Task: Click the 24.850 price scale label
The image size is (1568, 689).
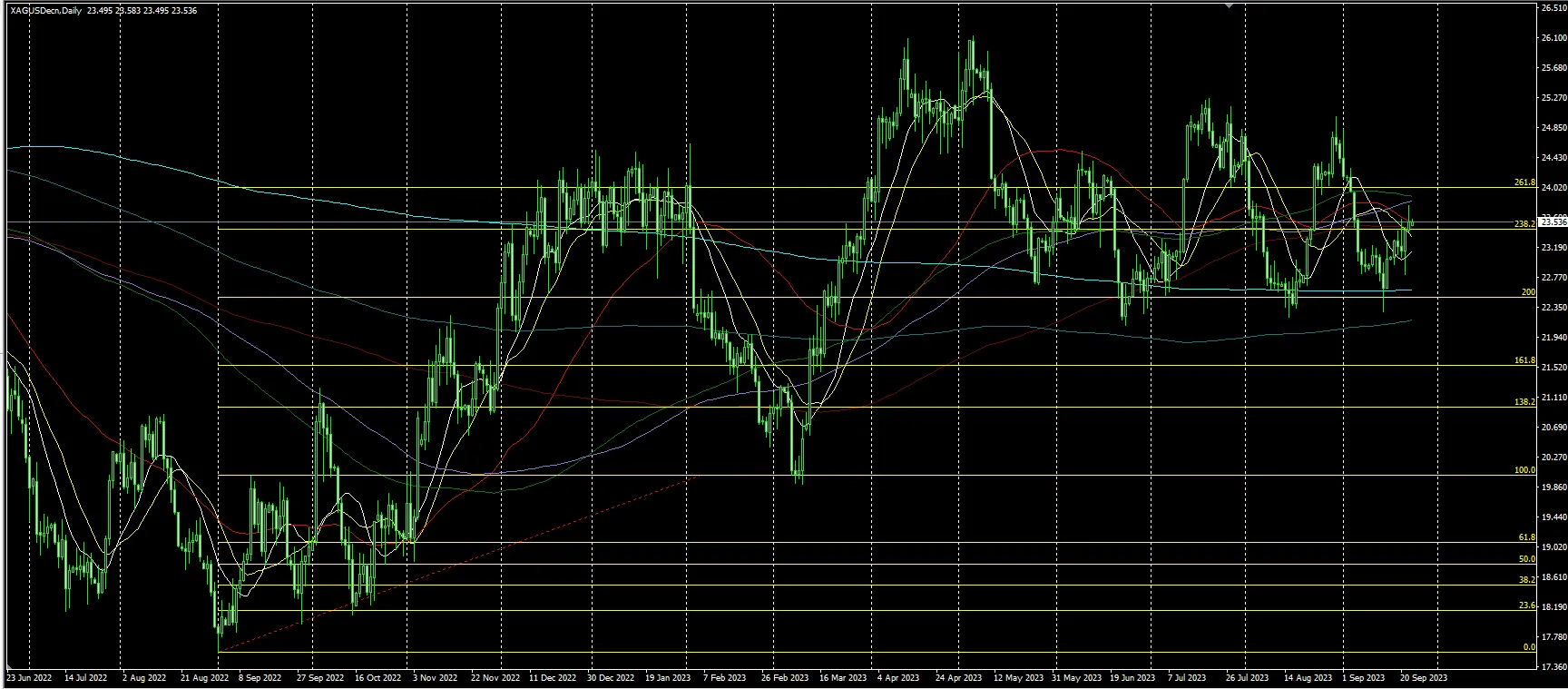Action: pyautogui.click(x=1554, y=128)
